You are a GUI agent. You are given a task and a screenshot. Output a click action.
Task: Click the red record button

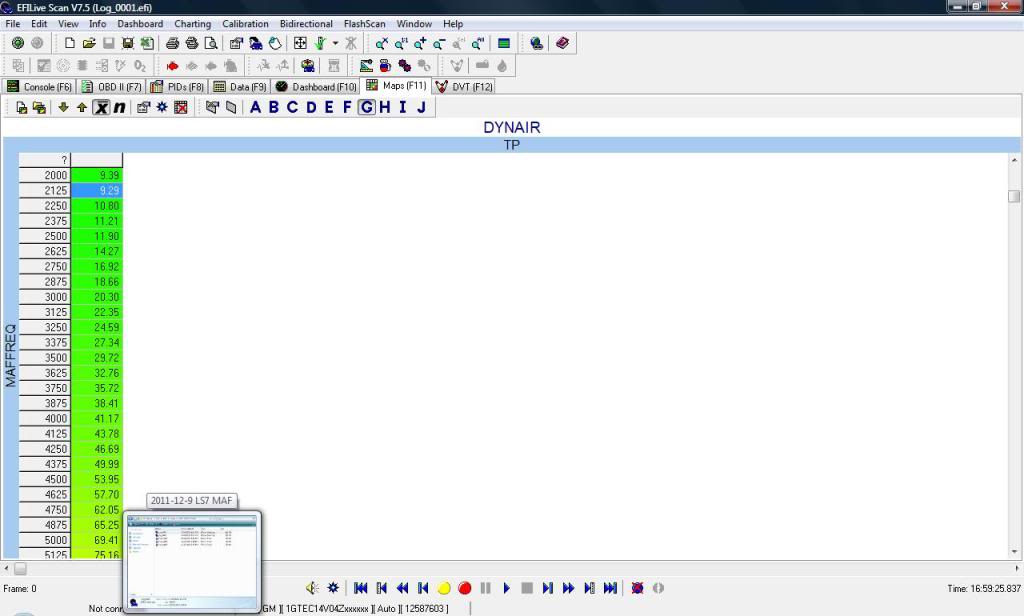point(464,588)
